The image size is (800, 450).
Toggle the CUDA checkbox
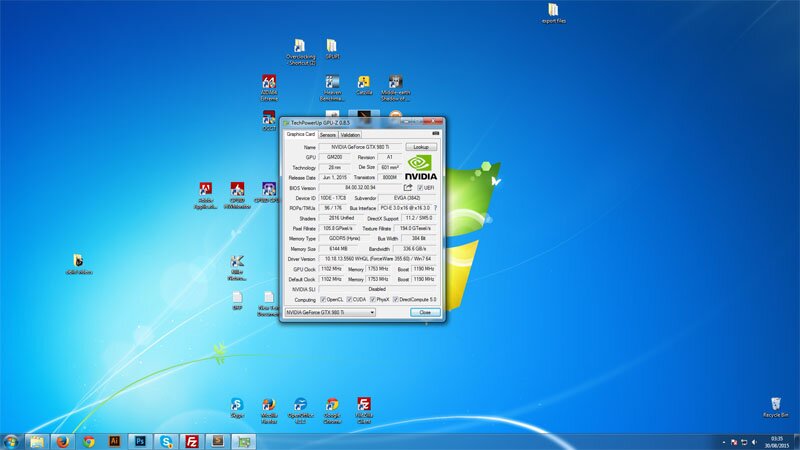tap(349, 299)
